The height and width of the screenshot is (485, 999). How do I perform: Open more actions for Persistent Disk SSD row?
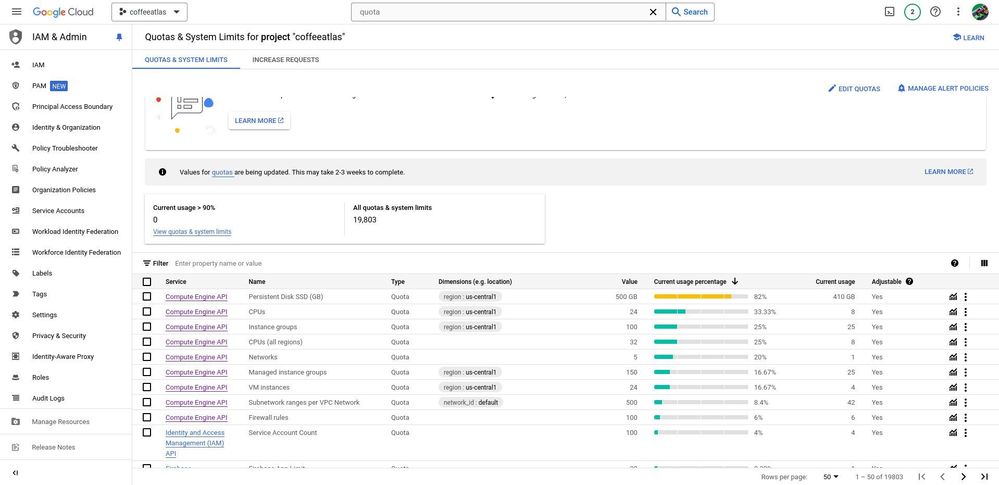click(966, 296)
